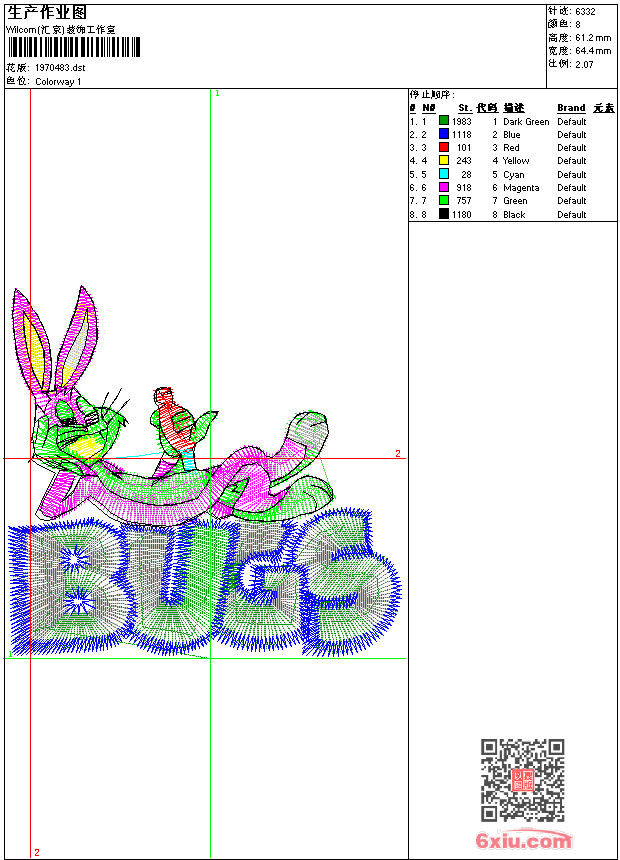Image resolution: width=620 pixels, height=860 pixels.
Task: Select the Blue color swatch in row 2
Action: (x=444, y=134)
